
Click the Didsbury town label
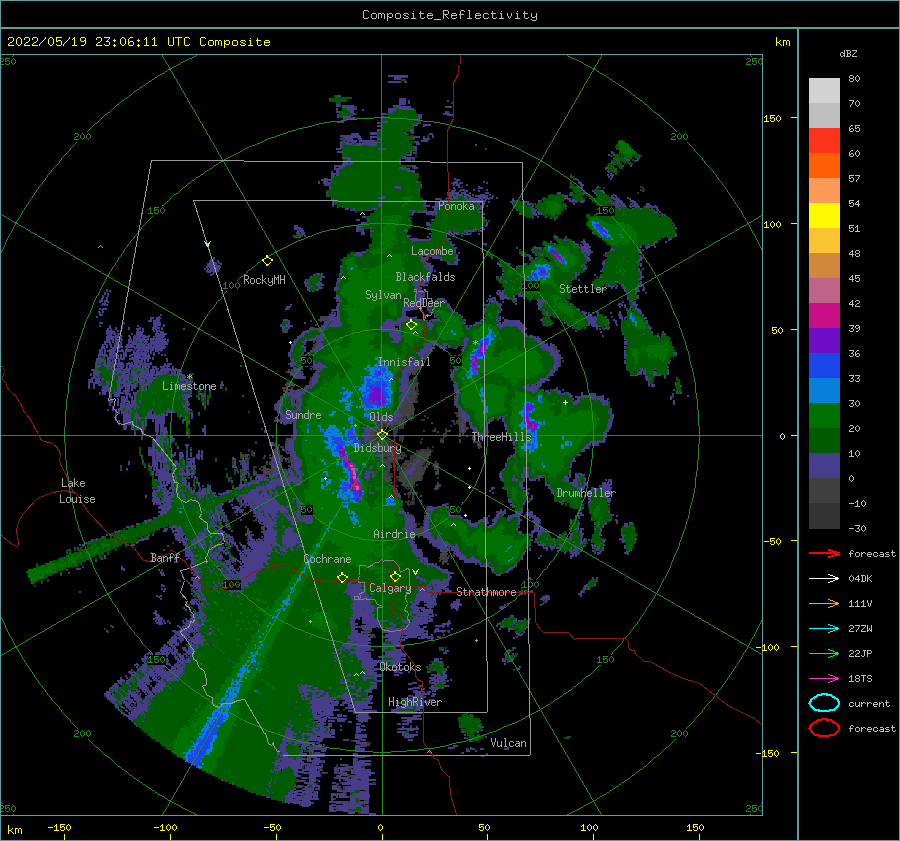377,448
